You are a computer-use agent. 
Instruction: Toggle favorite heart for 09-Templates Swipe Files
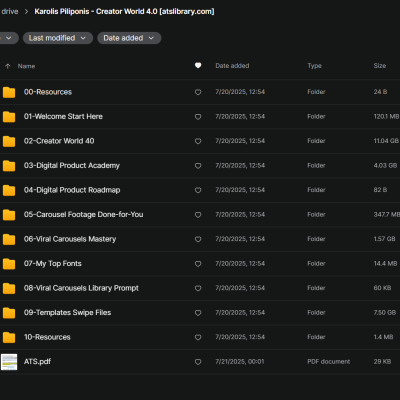click(x=198, y=313)
